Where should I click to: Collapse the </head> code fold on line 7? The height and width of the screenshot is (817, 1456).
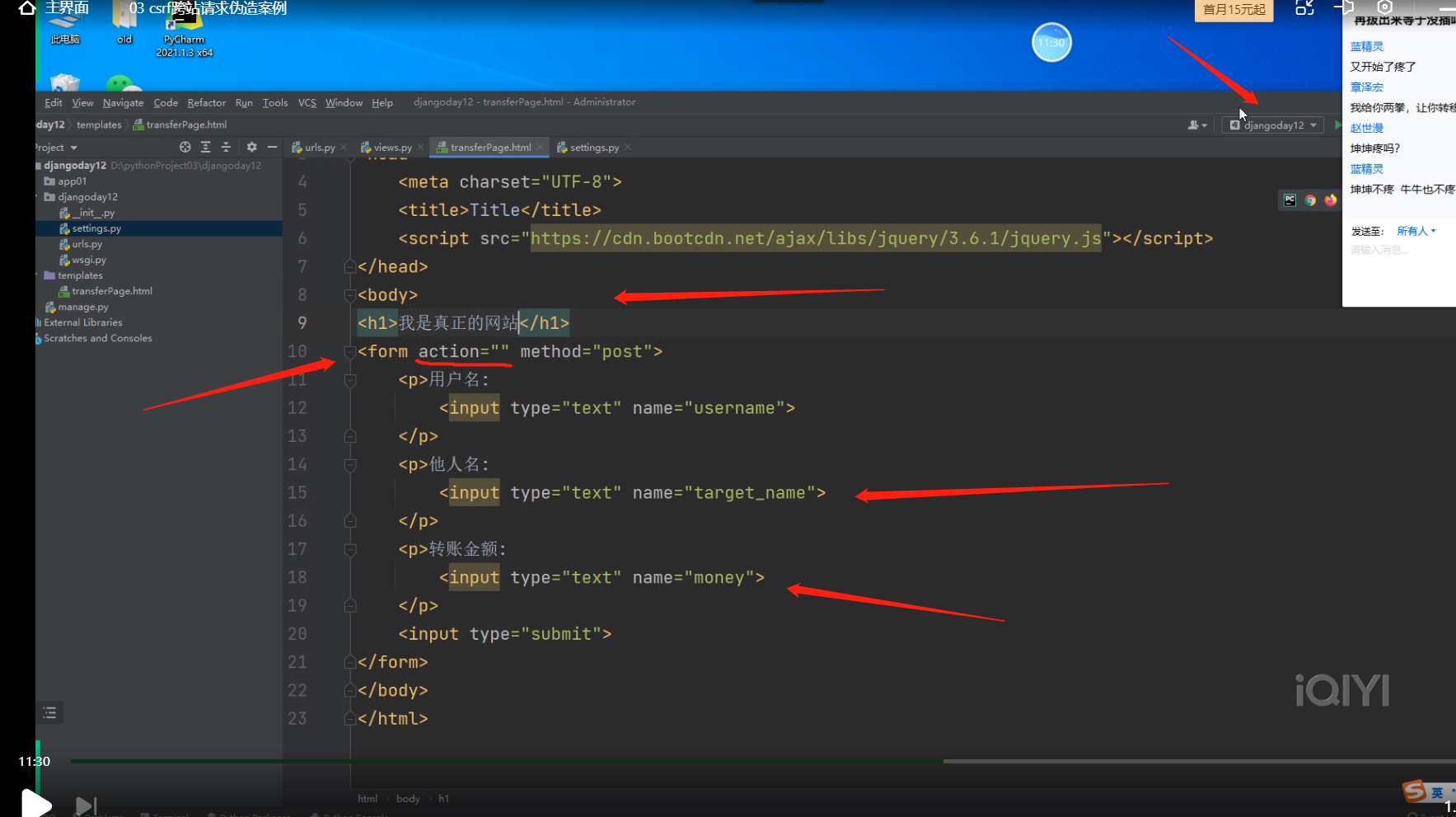tap(350, 266)
